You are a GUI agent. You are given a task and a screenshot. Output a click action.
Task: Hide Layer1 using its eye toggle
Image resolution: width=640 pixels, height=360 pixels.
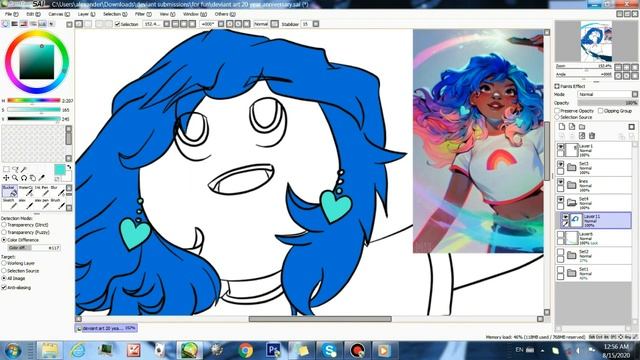click(x=561, y=147)
